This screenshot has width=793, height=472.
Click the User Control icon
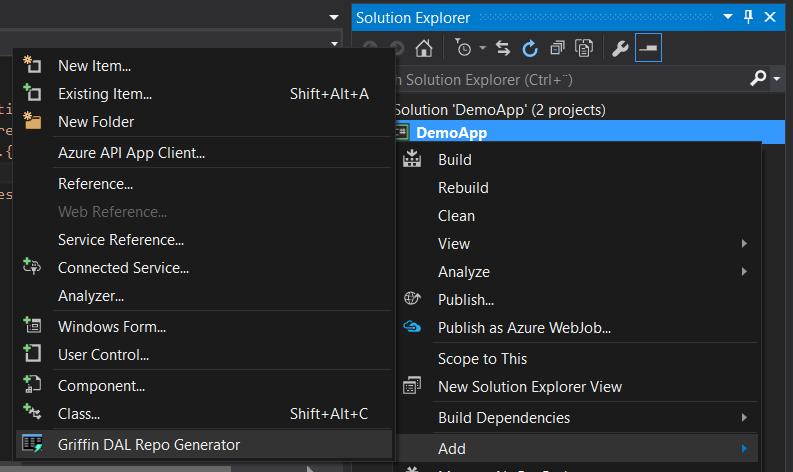[32, 353]
